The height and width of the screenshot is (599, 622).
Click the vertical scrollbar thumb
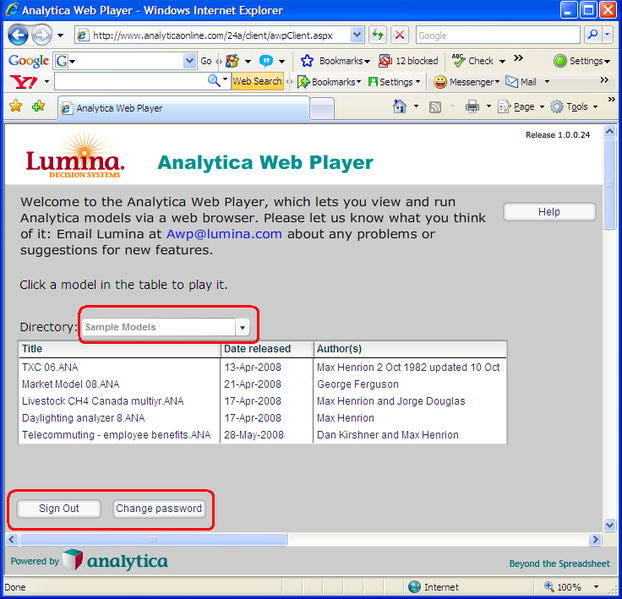point(609,185)
